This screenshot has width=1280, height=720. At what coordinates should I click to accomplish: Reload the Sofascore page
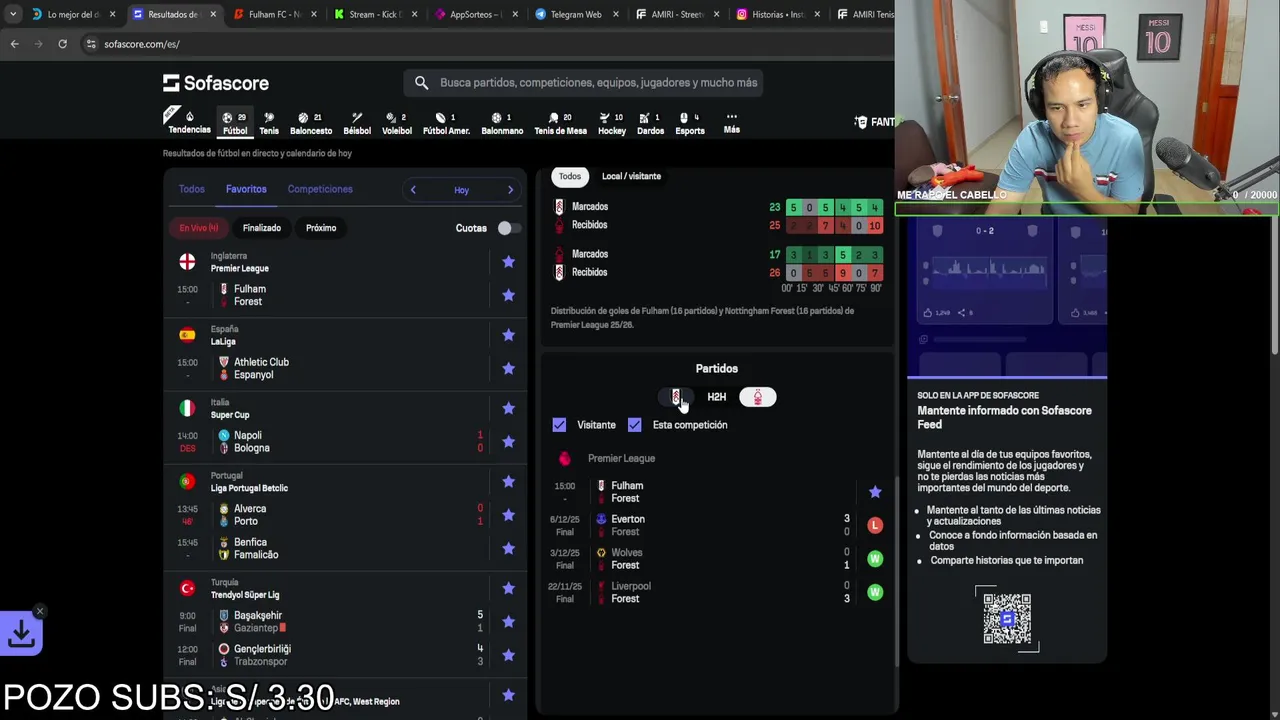tap(62, 44)
